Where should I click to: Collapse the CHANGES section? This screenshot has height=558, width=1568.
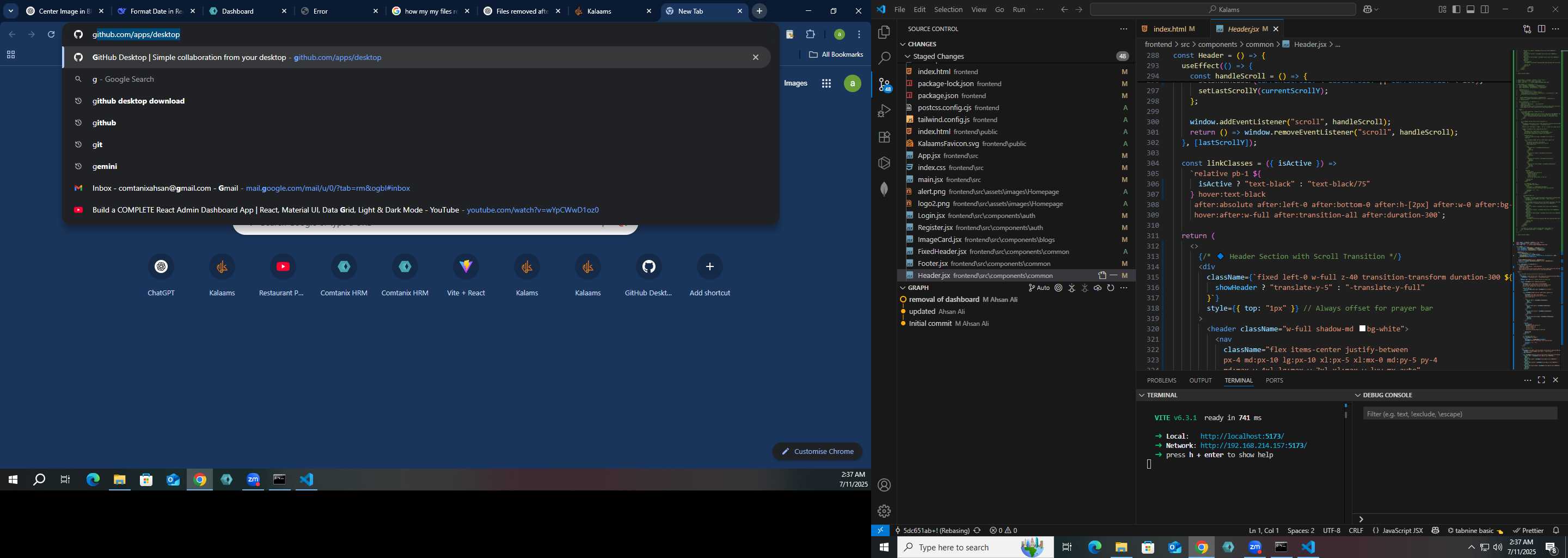click(x=903, y=44)
